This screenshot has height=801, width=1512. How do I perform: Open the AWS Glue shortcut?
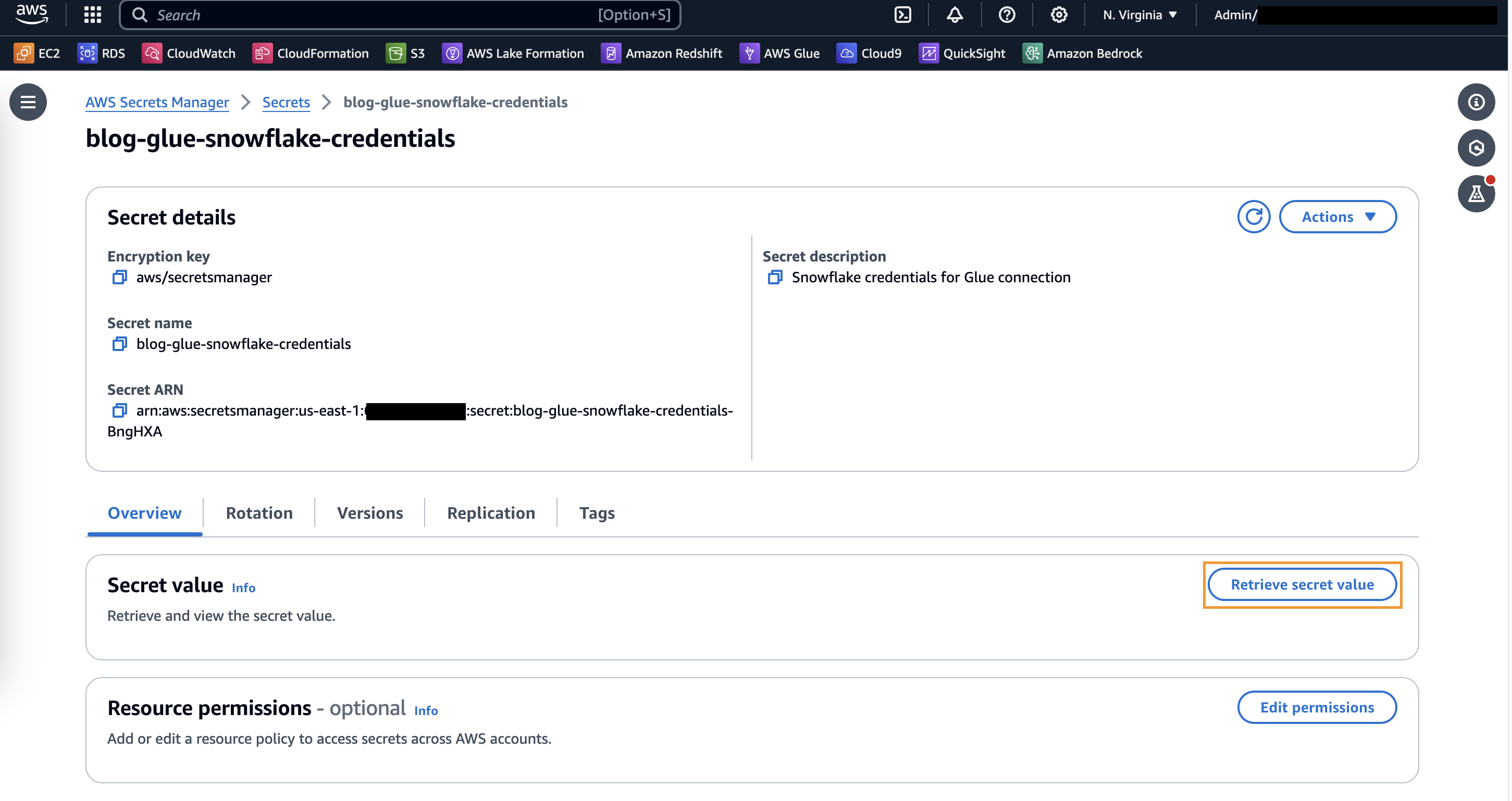tap(779, 54)
